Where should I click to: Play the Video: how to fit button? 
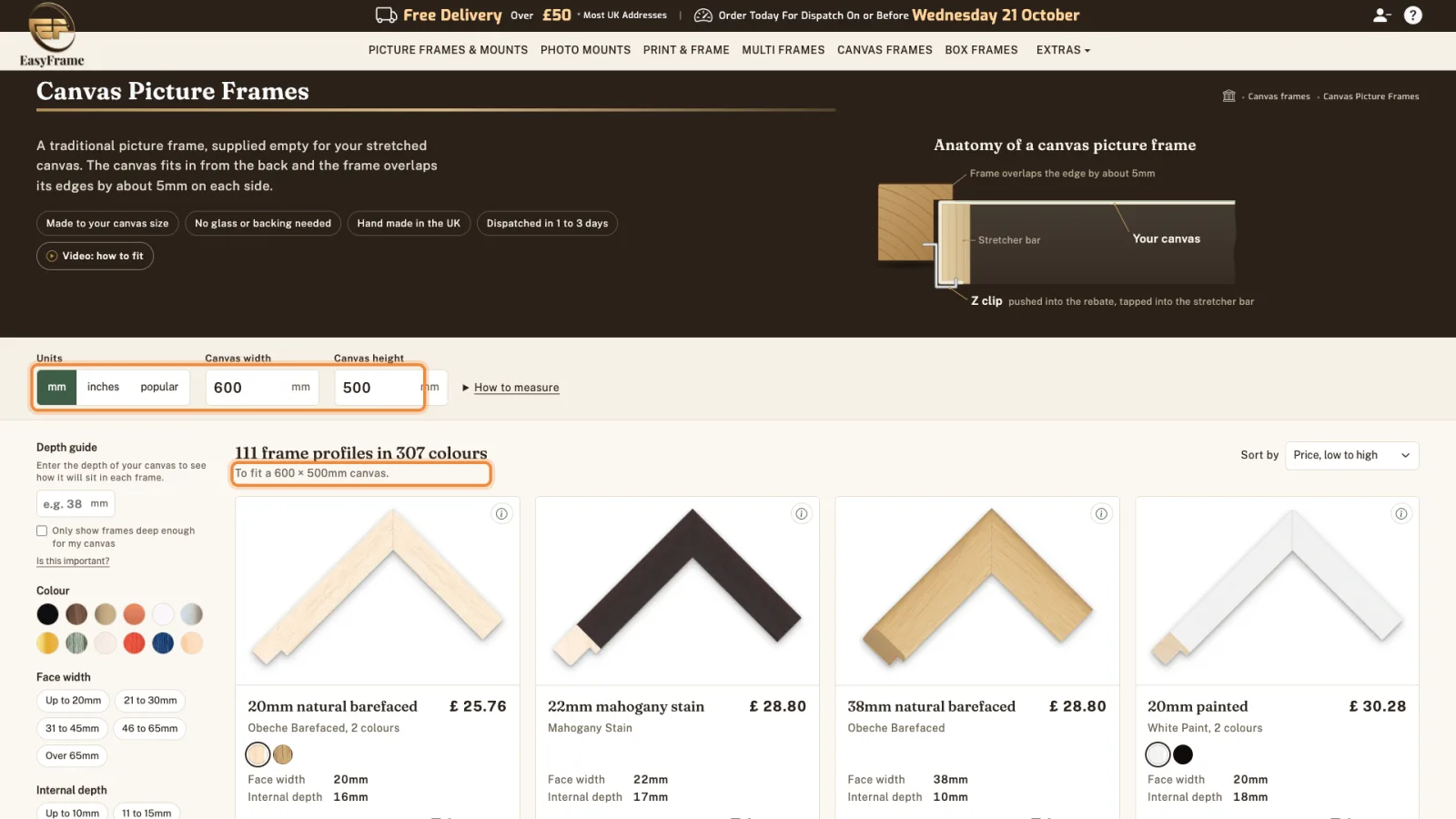point(95,257)
